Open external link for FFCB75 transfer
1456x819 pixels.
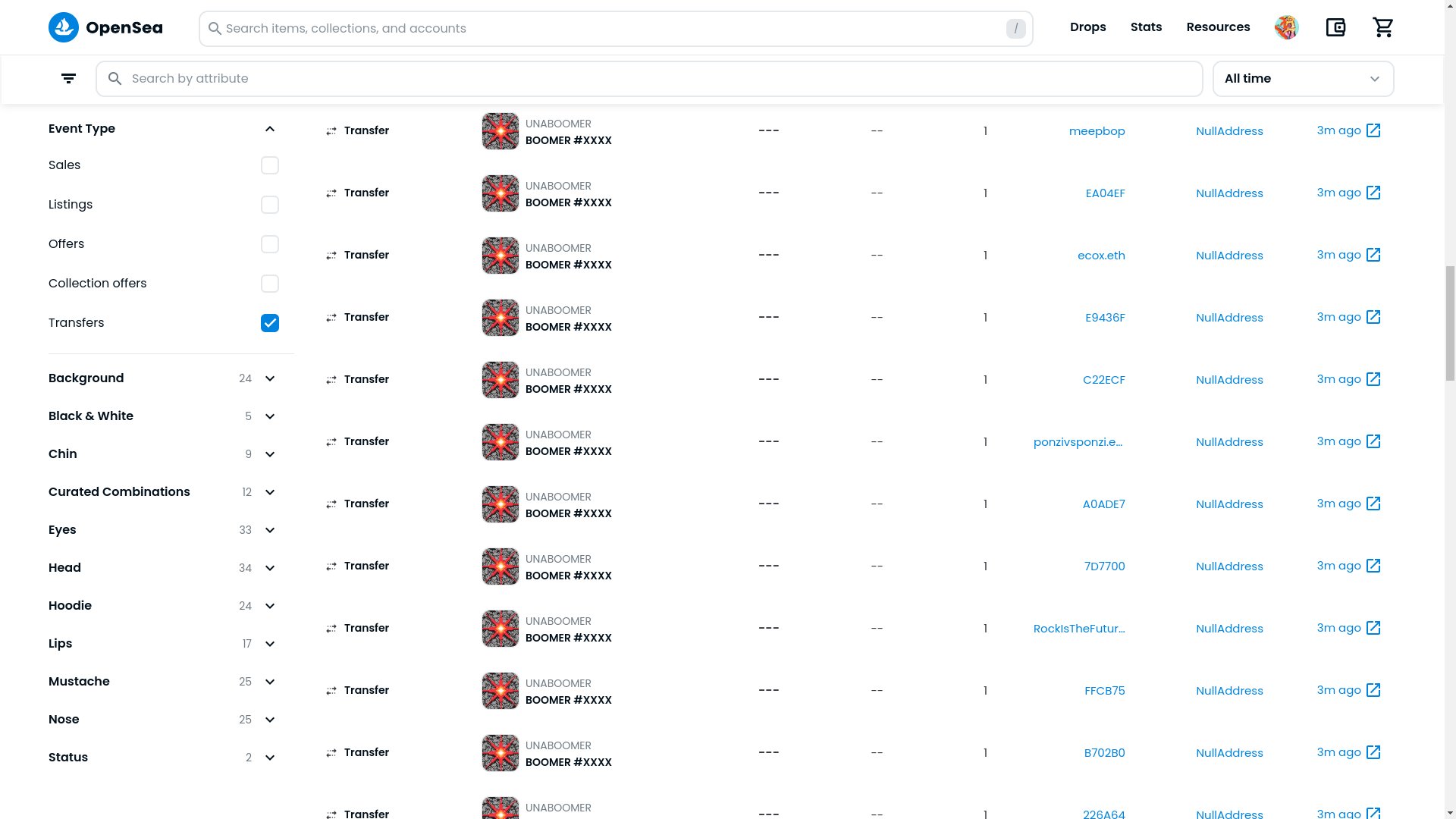pyautogui.click(x=1373, y=690)
